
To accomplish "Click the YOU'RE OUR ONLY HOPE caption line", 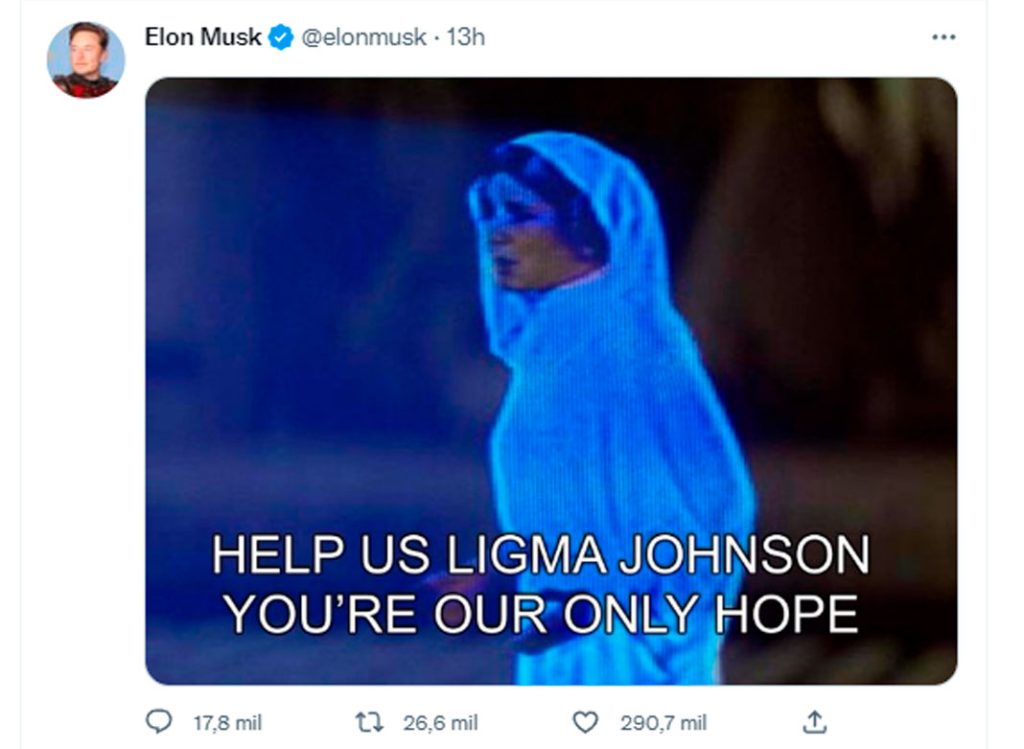I will click(x=541, y=614).
